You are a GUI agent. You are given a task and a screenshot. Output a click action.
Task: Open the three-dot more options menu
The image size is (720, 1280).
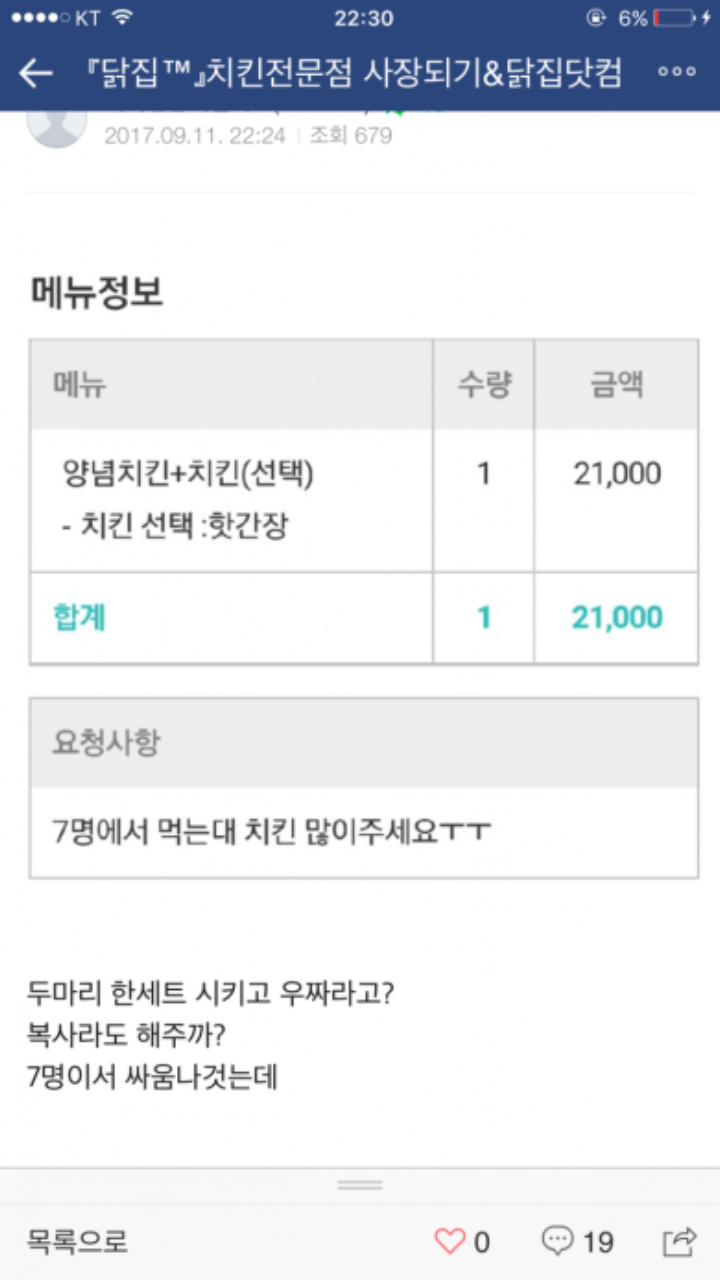pyautogui.click(x=677, y=72)
